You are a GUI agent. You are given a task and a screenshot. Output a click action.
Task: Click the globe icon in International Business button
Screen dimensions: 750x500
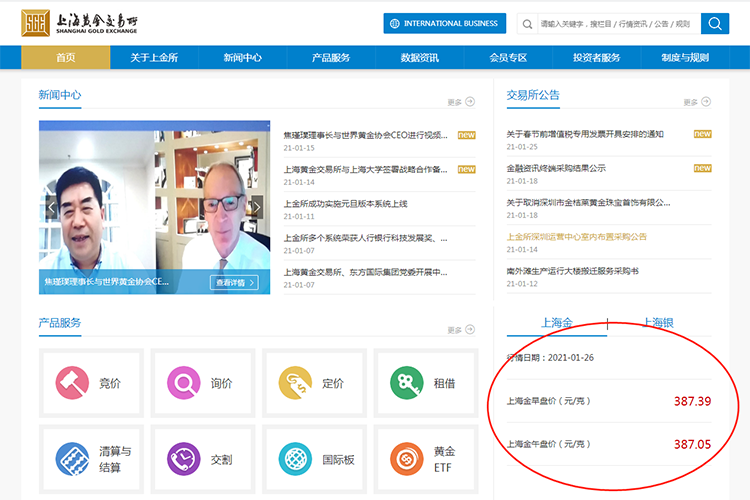tap(395, 23)
